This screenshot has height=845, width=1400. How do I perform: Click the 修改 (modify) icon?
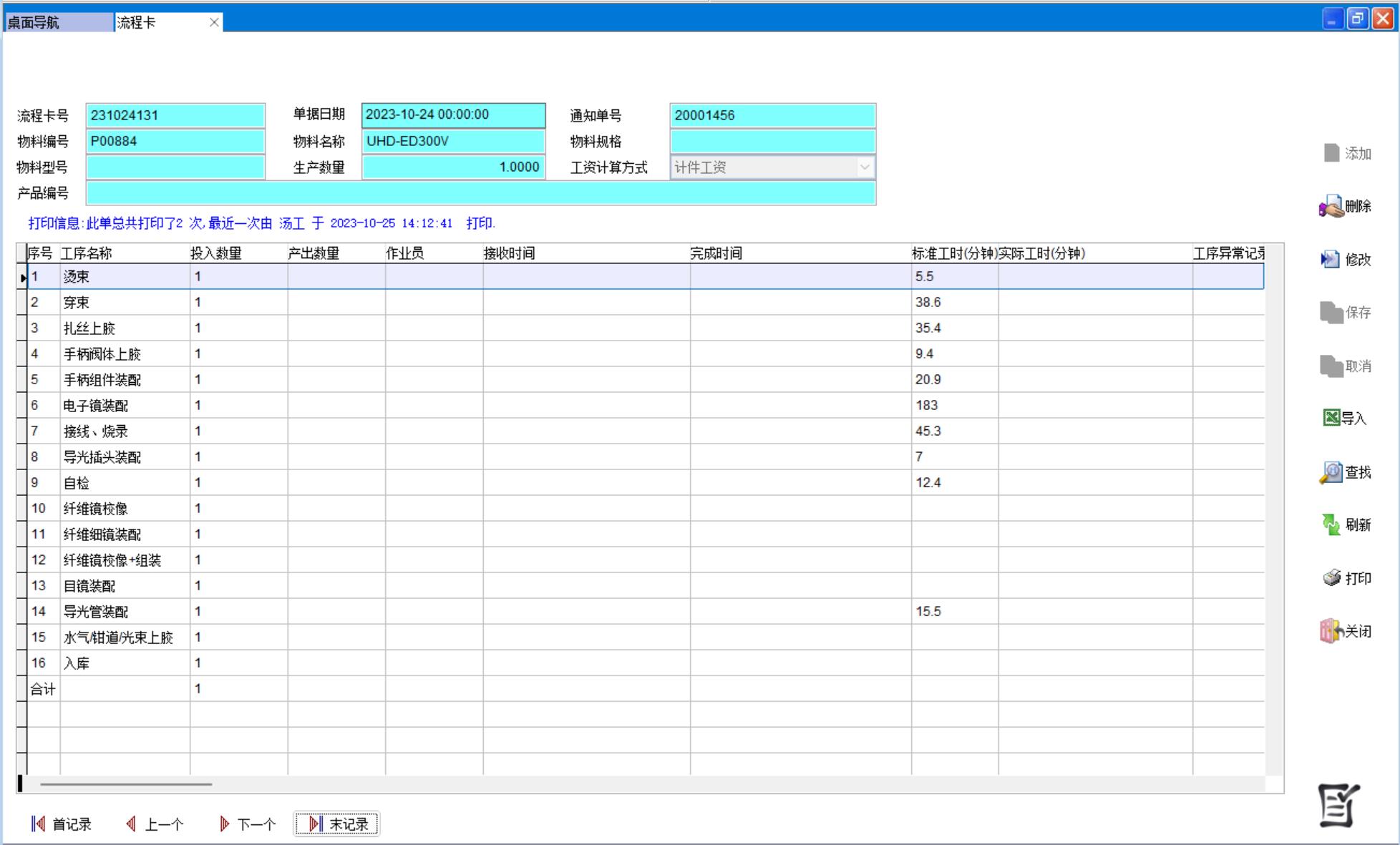1331,259
